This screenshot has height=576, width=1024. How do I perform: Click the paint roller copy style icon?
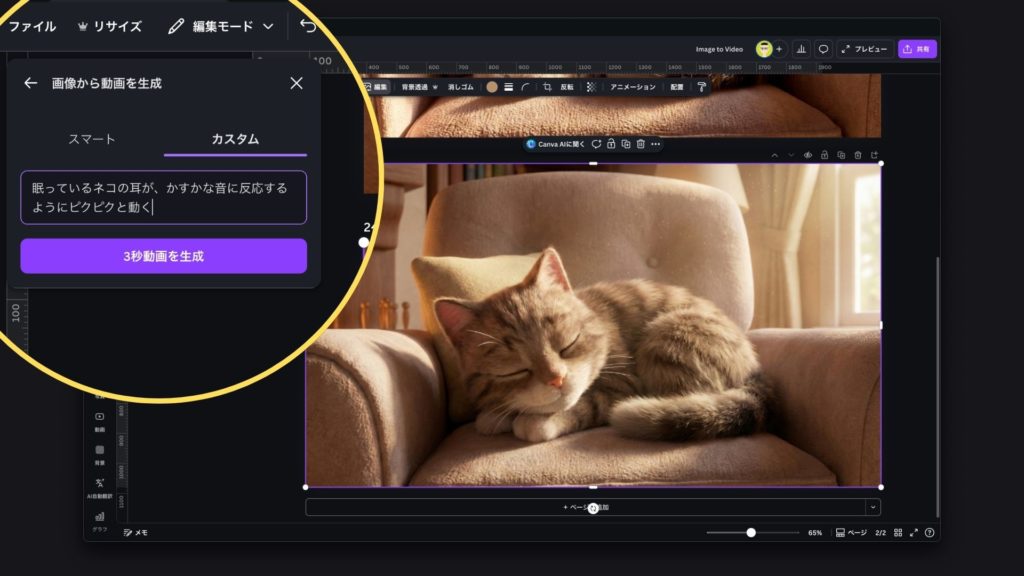pyautogui.click(x=702, y=87)
